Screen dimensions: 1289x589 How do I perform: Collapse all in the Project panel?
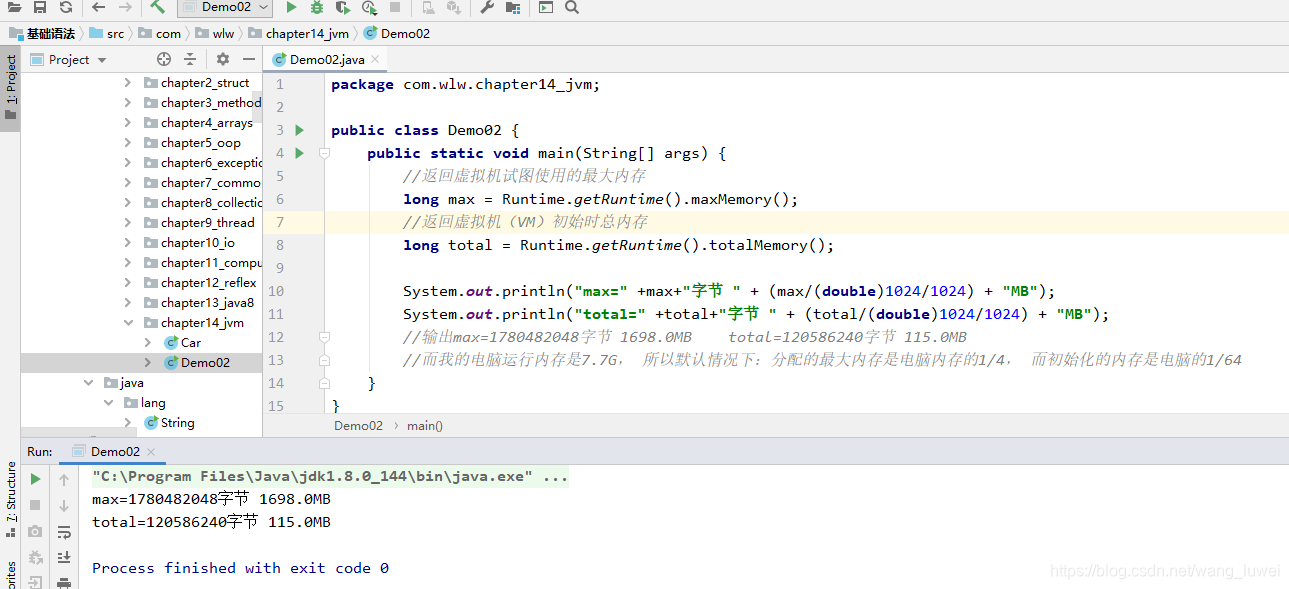[x=190, y=59]
